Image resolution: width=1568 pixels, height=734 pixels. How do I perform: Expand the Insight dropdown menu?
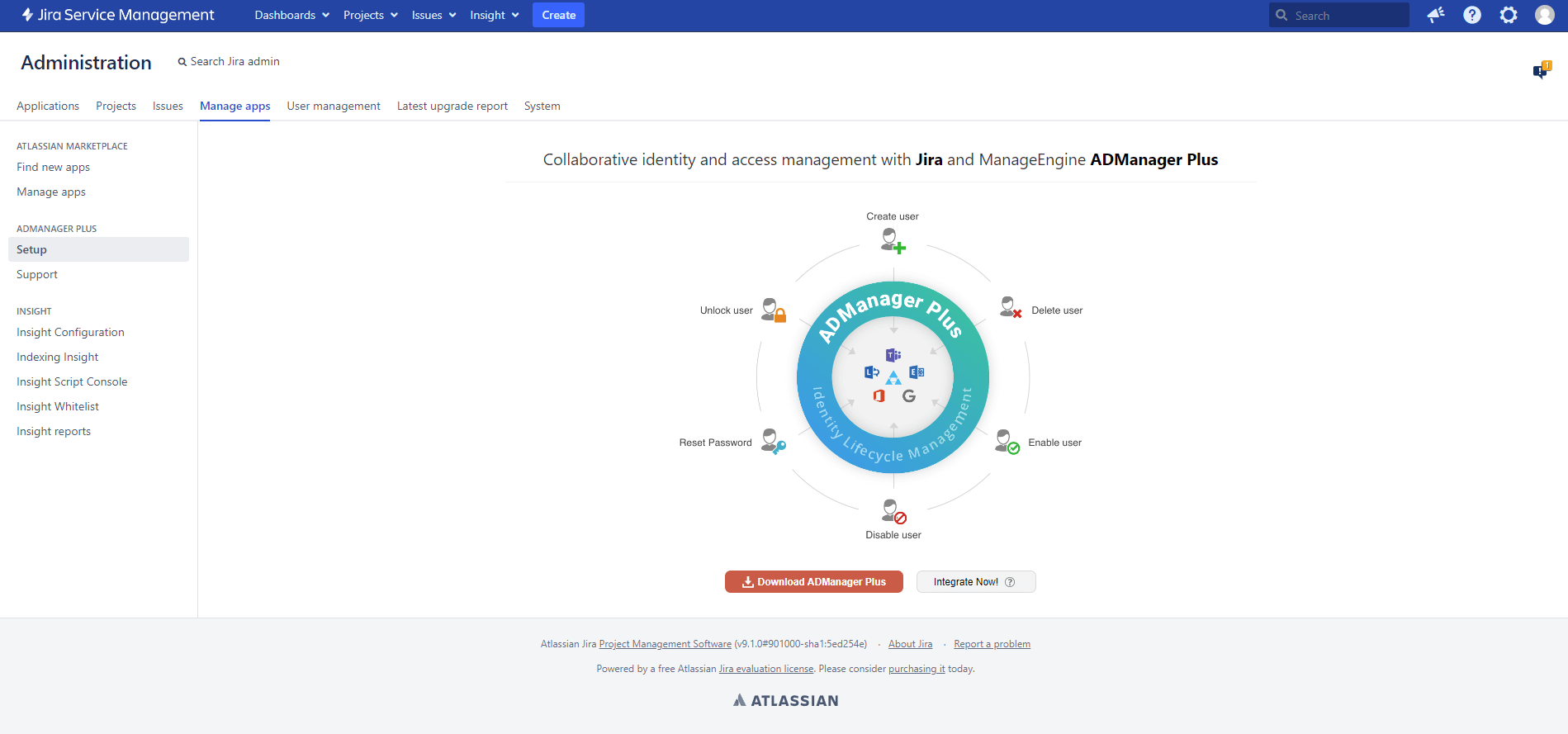(495, 15)
